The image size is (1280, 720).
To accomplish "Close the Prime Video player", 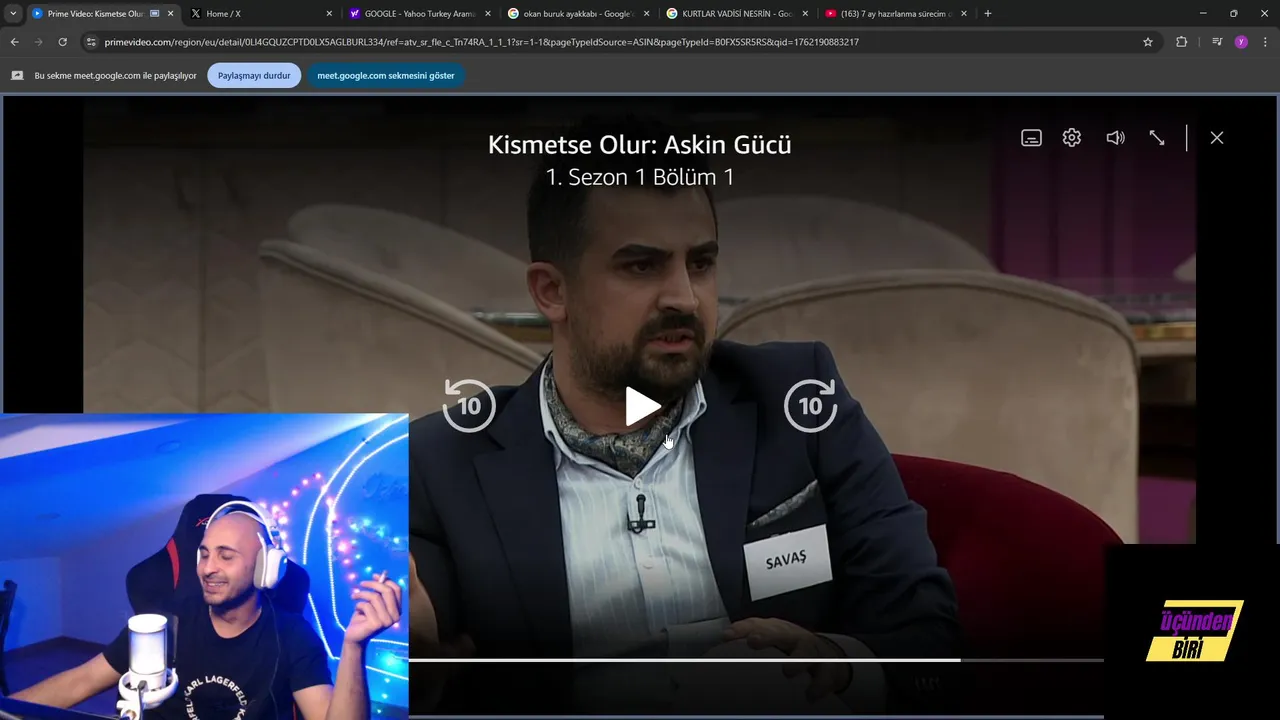I will click(x=1217, y=138).
